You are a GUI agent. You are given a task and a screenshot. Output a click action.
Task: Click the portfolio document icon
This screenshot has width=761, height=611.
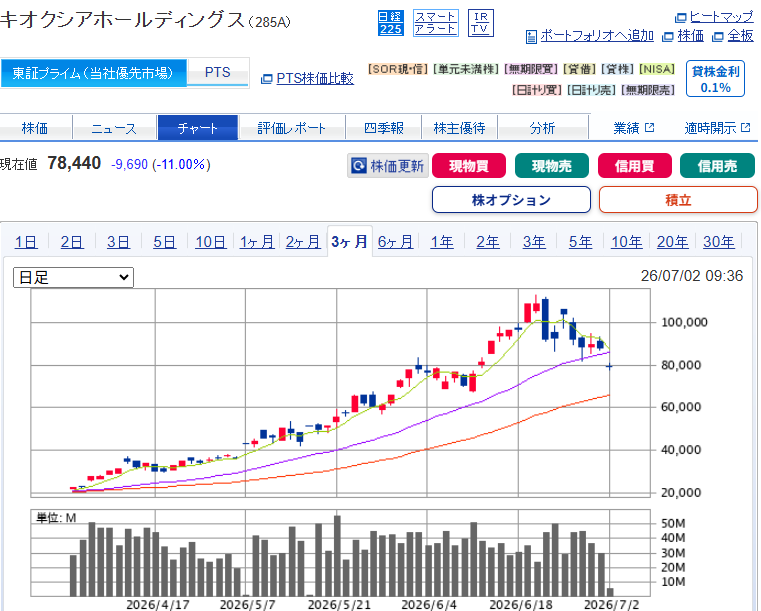(531, 36)
